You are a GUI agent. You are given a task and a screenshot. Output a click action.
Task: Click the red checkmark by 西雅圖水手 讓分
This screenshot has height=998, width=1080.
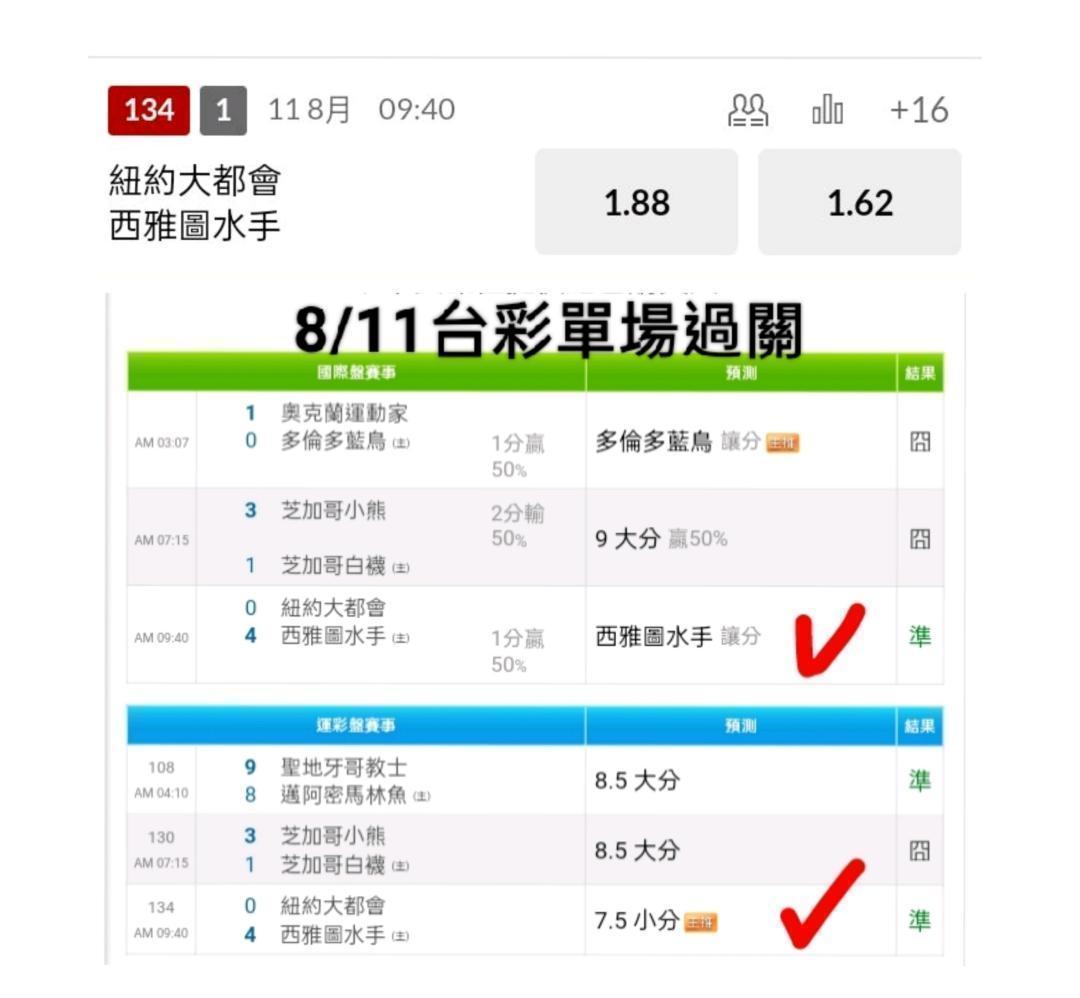[x=829, y=640]
